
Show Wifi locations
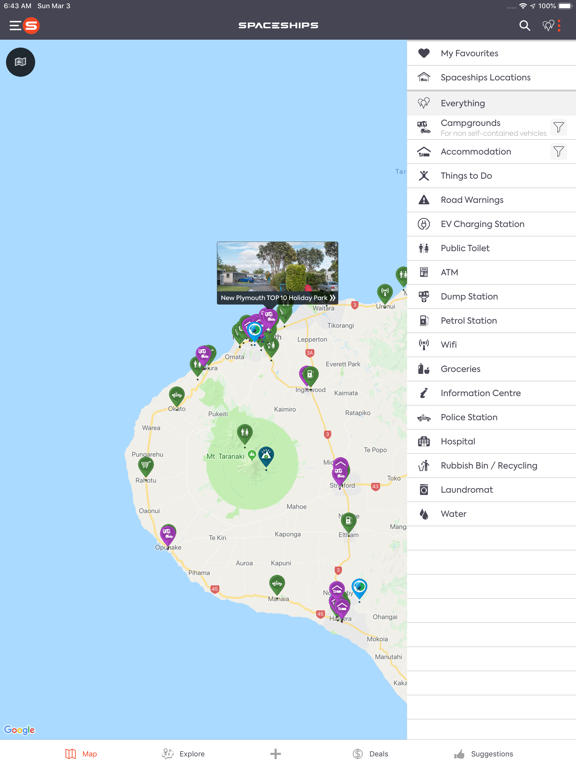click(491, 345)
